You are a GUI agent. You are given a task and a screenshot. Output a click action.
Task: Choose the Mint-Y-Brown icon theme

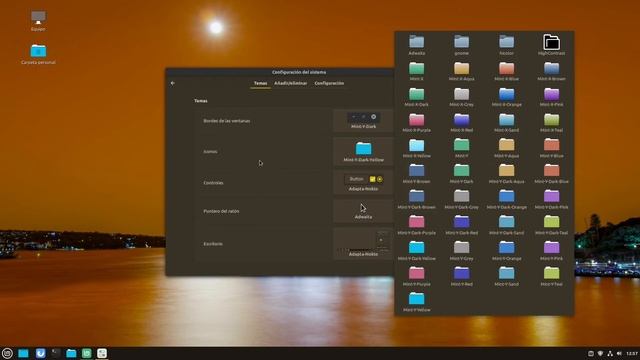coord(416,173)
